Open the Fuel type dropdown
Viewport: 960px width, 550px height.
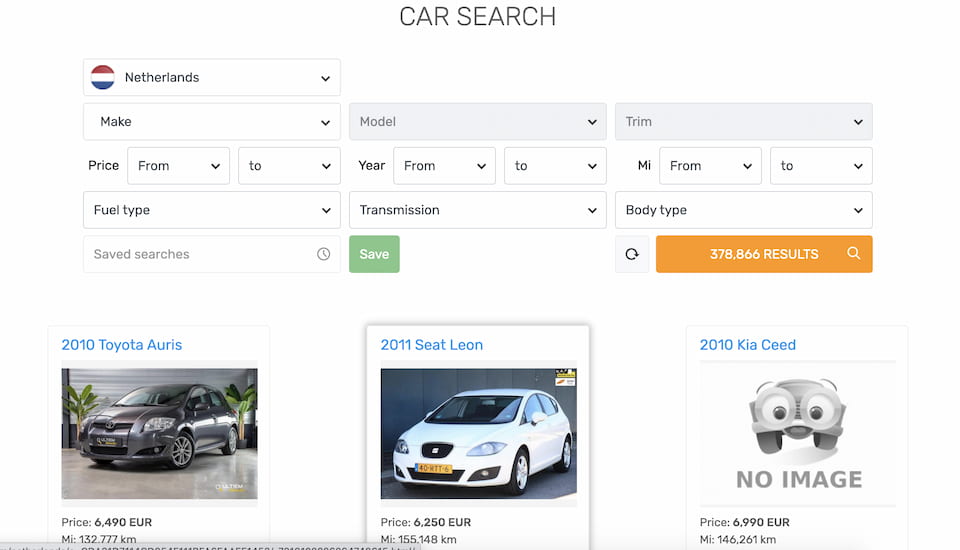pyautogui.click(x=212, y=210)
